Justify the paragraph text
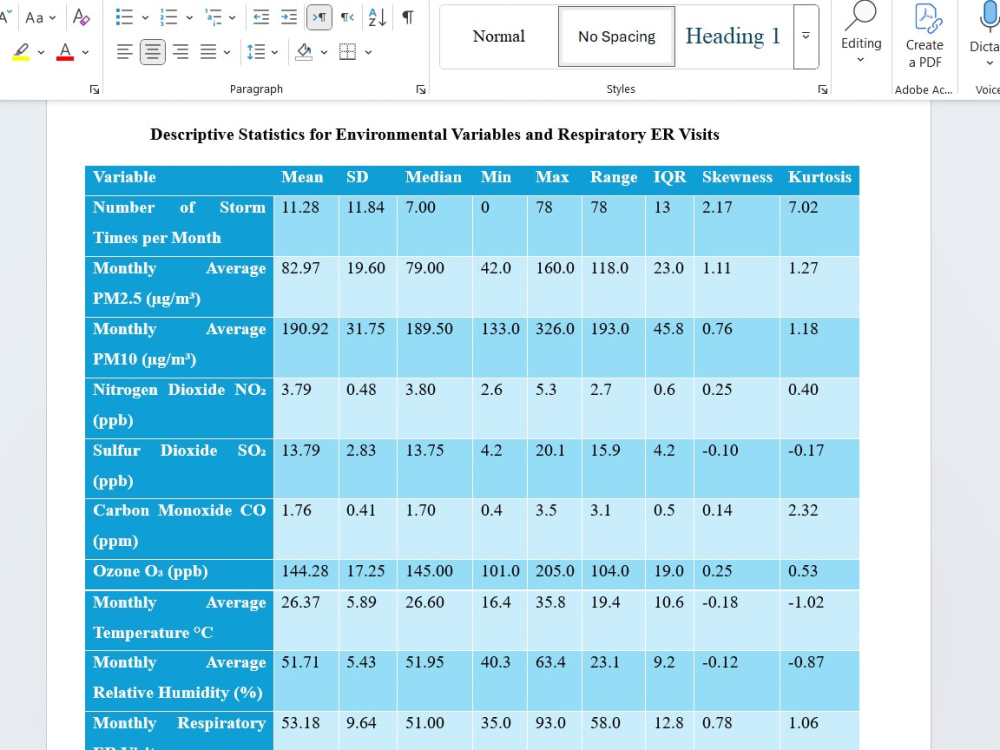The height and width of the screenshot is (750, 1000). tap(208, 52)
